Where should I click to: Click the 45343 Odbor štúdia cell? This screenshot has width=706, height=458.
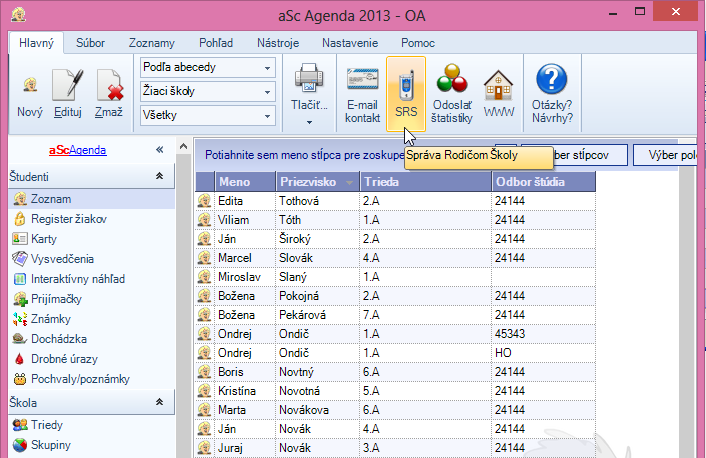click(x=543, y=334)
